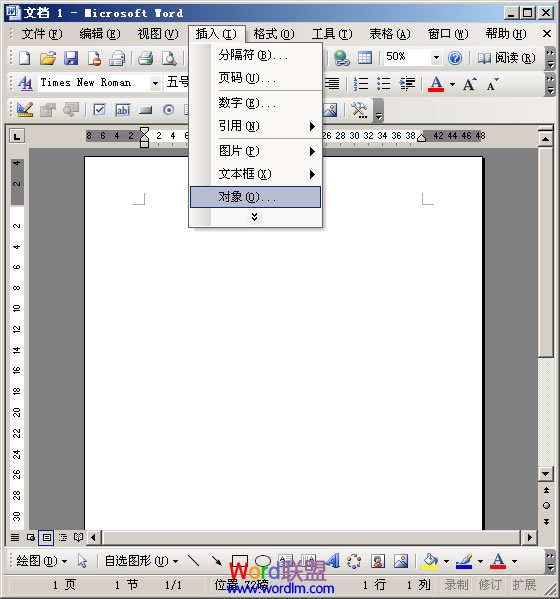560x599 pixels.
Task: Open the Font Color dropdown arrow in Formatting toolbar
Action: 452,84
